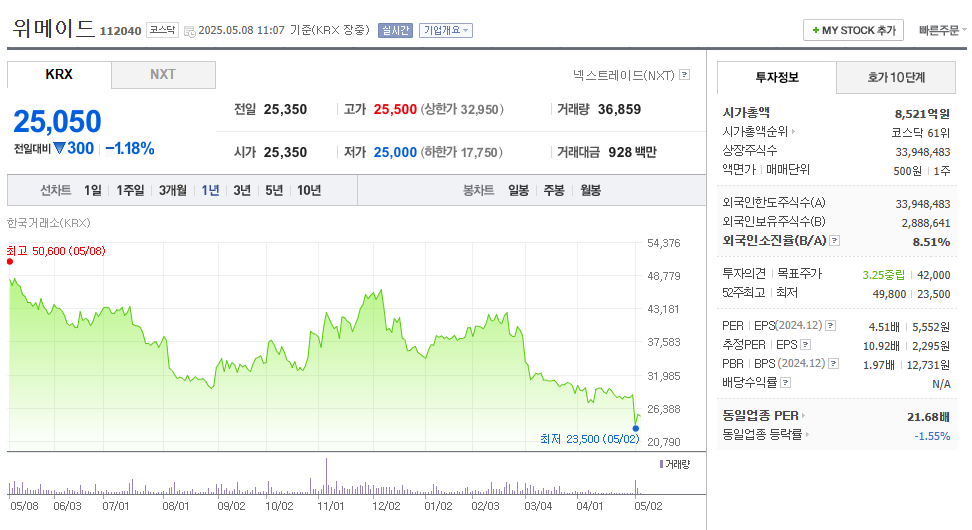Viewport: 972px width, 530px height.
Task: Click the 거래대금 value 928 백만
Action: (x=632, y=152)
